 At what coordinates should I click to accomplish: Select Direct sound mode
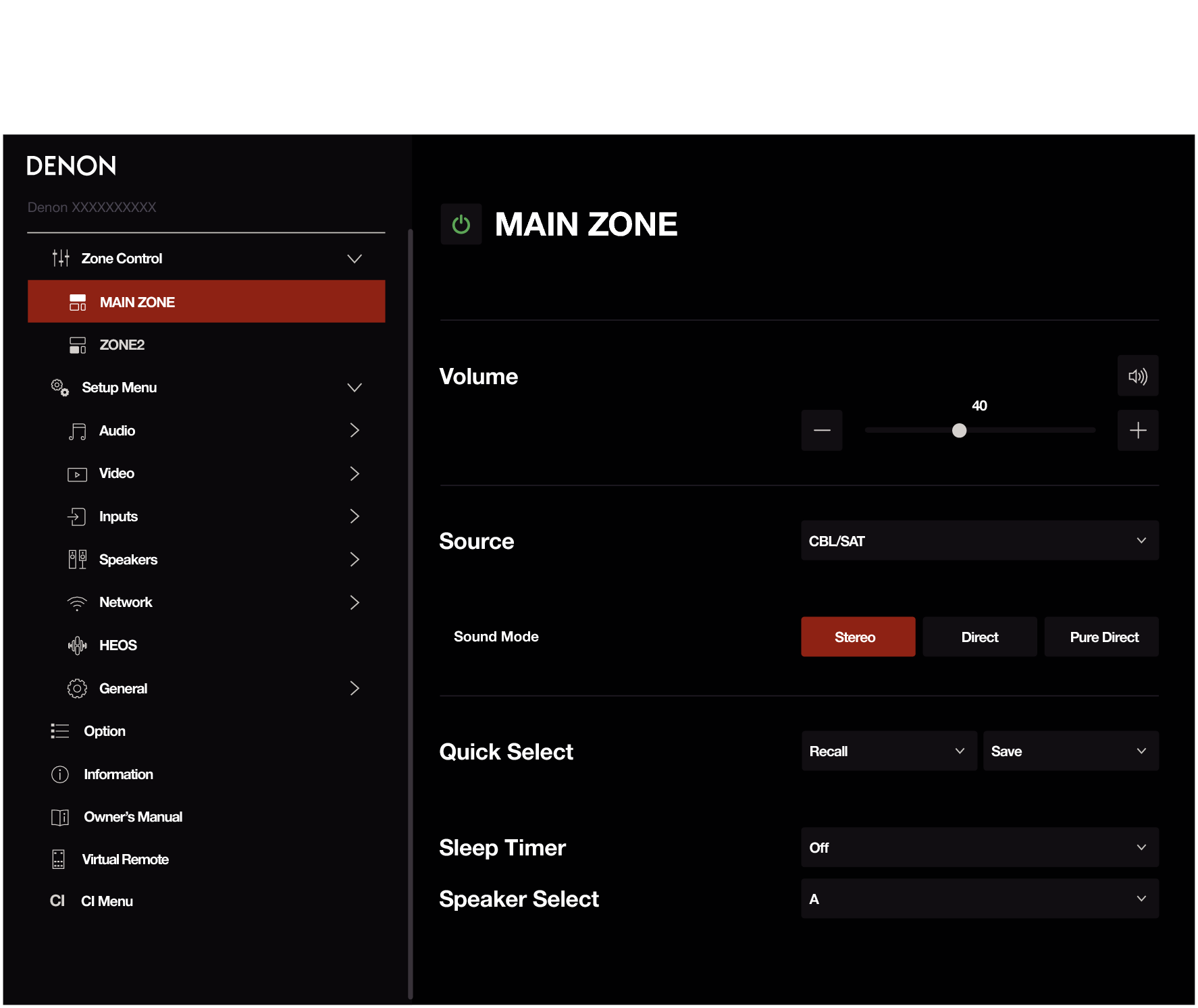coord(980,637)
